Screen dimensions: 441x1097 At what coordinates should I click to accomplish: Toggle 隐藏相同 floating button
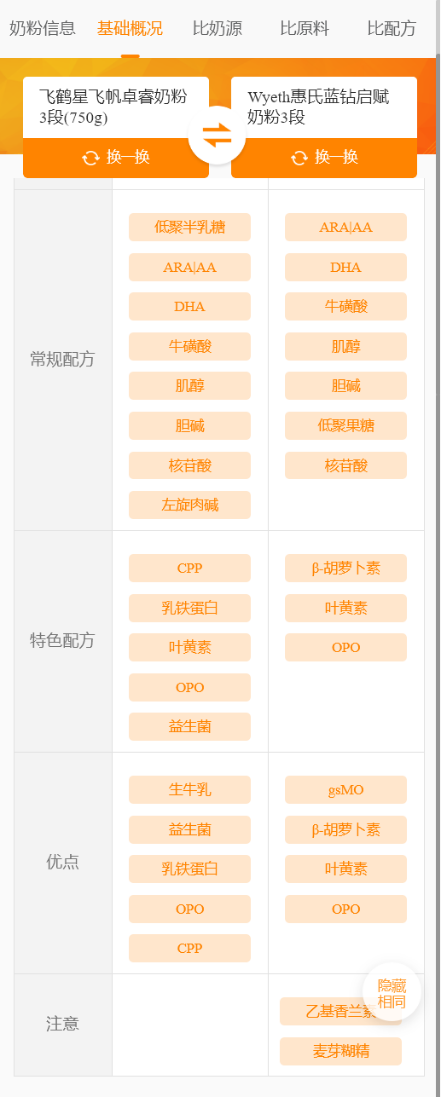pyautogui.click(x=392, y=993)
